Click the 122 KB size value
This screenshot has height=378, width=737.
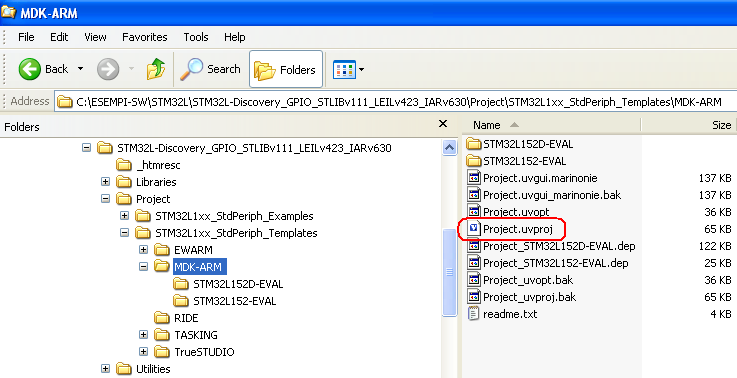[x=715, y=246]
